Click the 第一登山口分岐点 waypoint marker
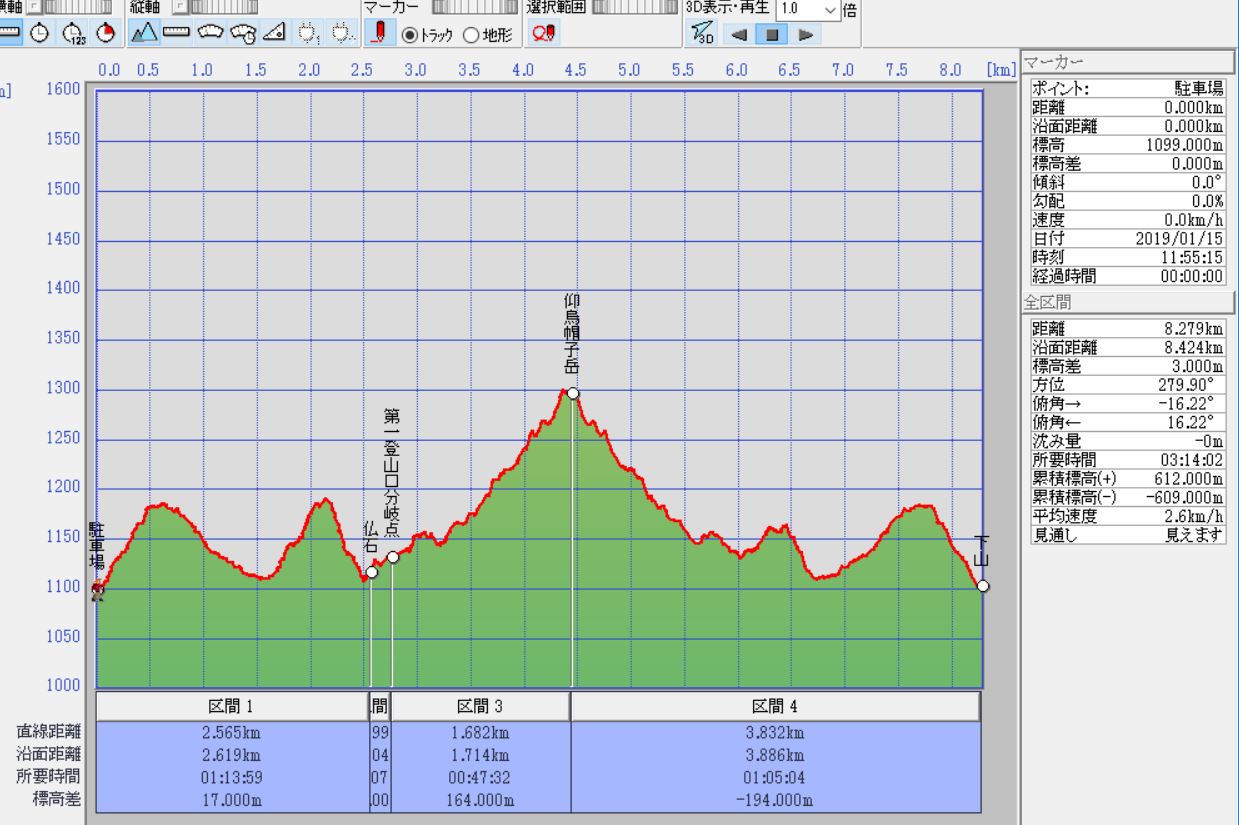This screenshot has height=825, width=1239. [x=393, y=557]
